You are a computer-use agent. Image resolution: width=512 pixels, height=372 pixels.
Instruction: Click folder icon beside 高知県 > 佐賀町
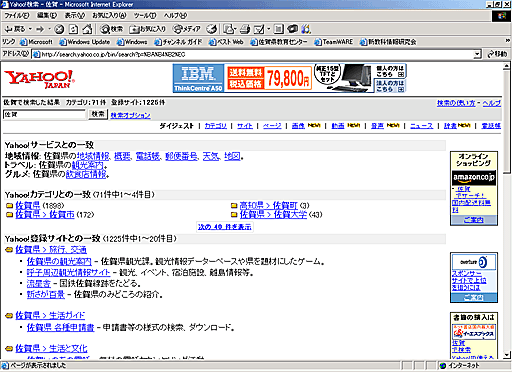click(x=234, y=206)
